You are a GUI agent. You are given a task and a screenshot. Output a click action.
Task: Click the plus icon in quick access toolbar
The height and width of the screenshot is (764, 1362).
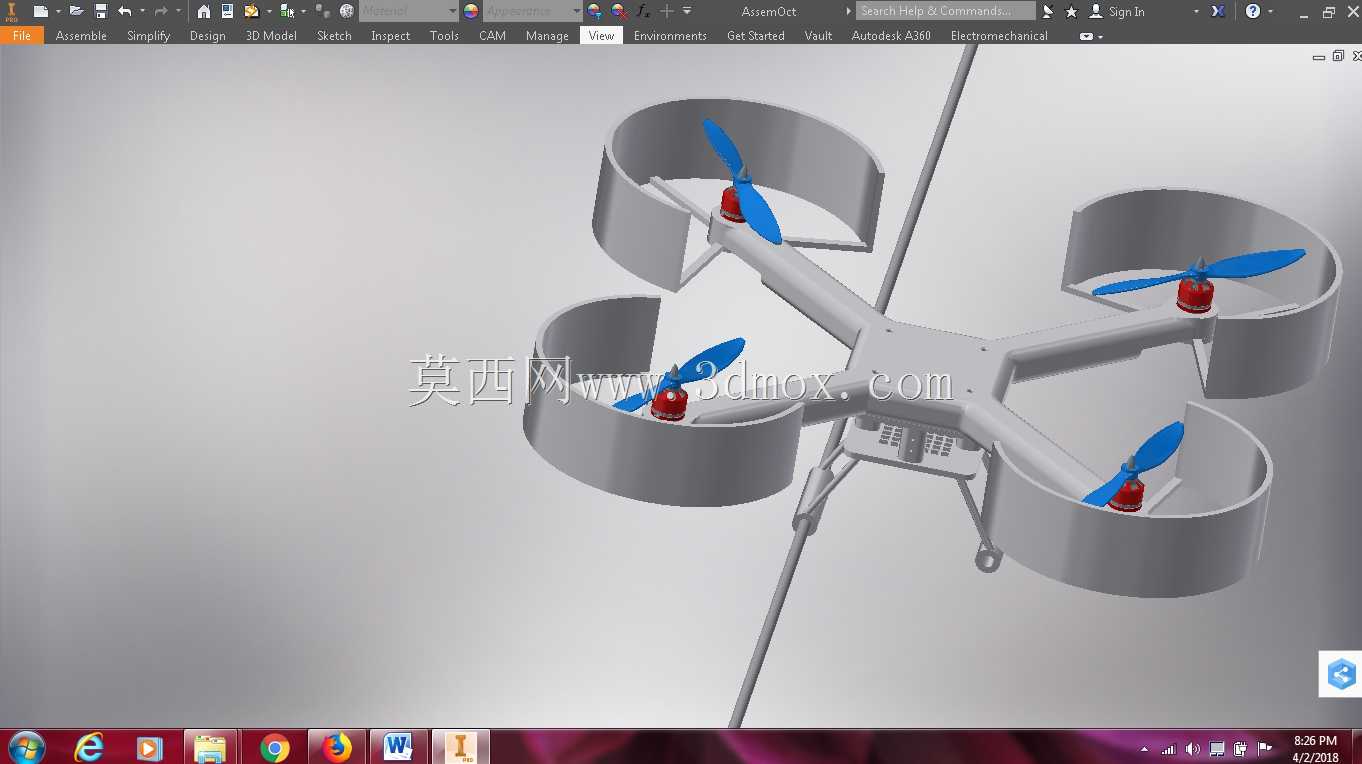pyautogui.click(x=667, y=11)
